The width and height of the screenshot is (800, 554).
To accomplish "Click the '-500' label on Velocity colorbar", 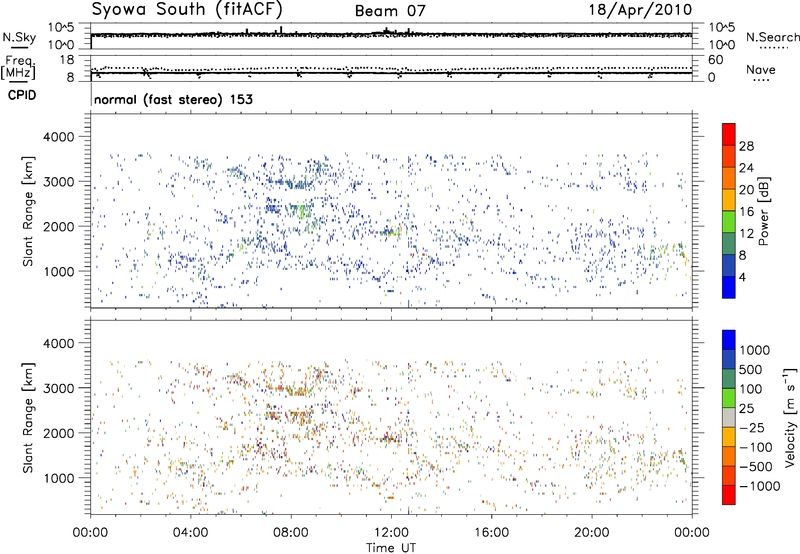I will 756,467.
